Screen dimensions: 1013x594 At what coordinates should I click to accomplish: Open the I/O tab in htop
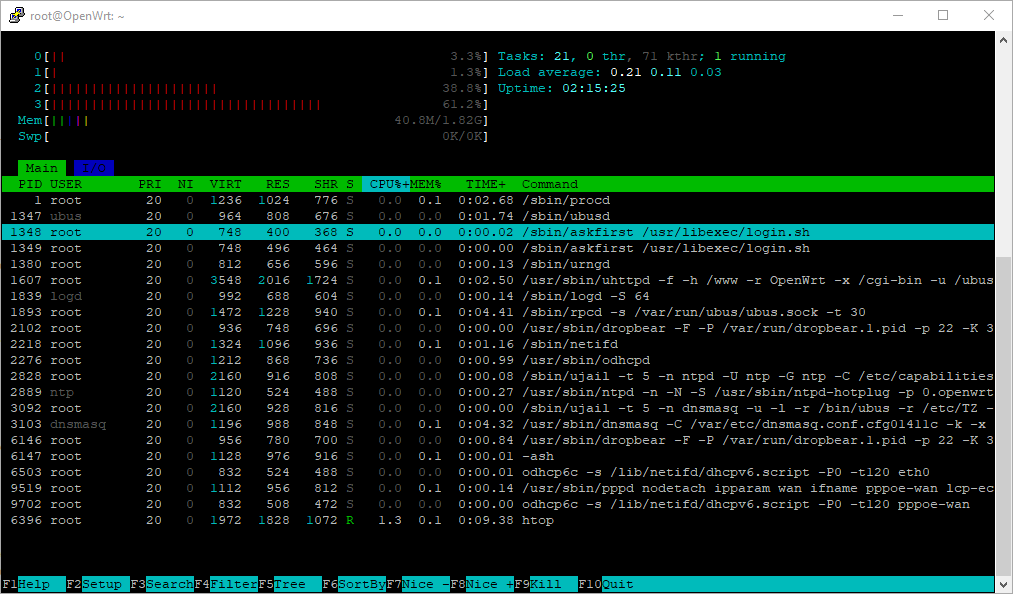(93, 168)
